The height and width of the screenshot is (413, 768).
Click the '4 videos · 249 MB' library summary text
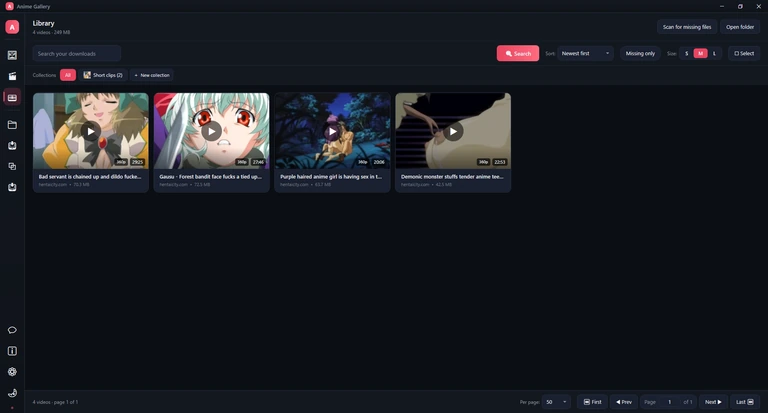click(51, 32)
